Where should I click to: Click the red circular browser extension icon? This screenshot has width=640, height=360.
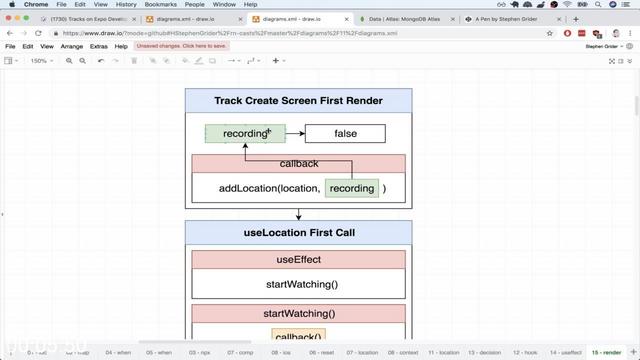(567, 33)
